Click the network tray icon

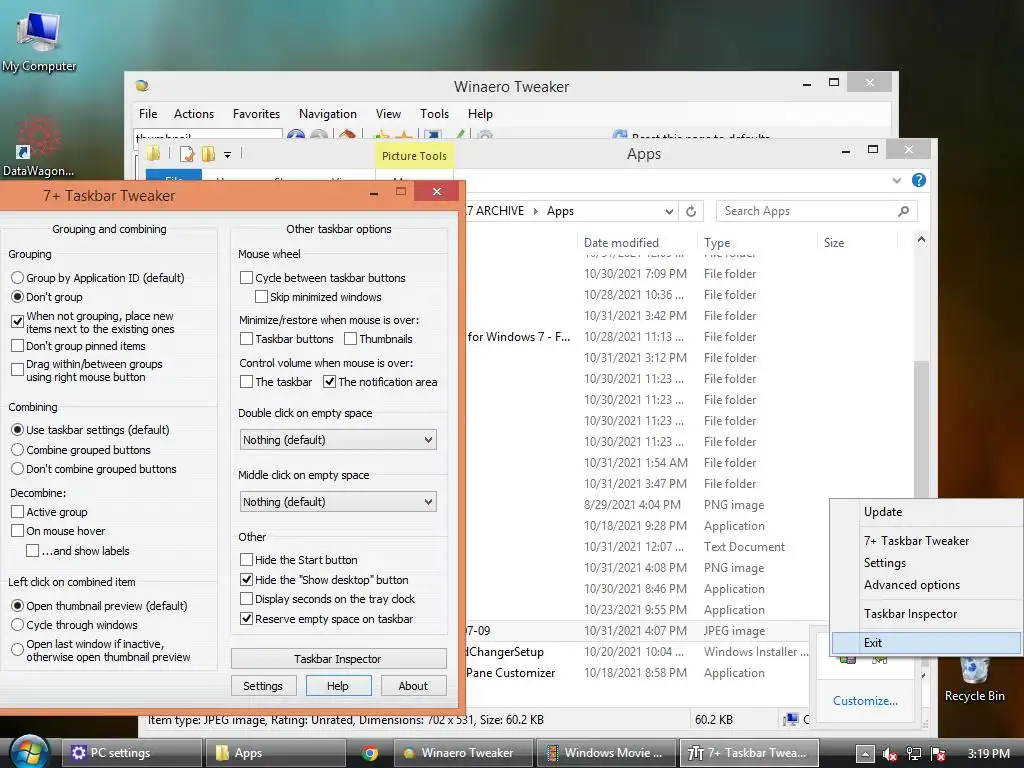(914, 754)
